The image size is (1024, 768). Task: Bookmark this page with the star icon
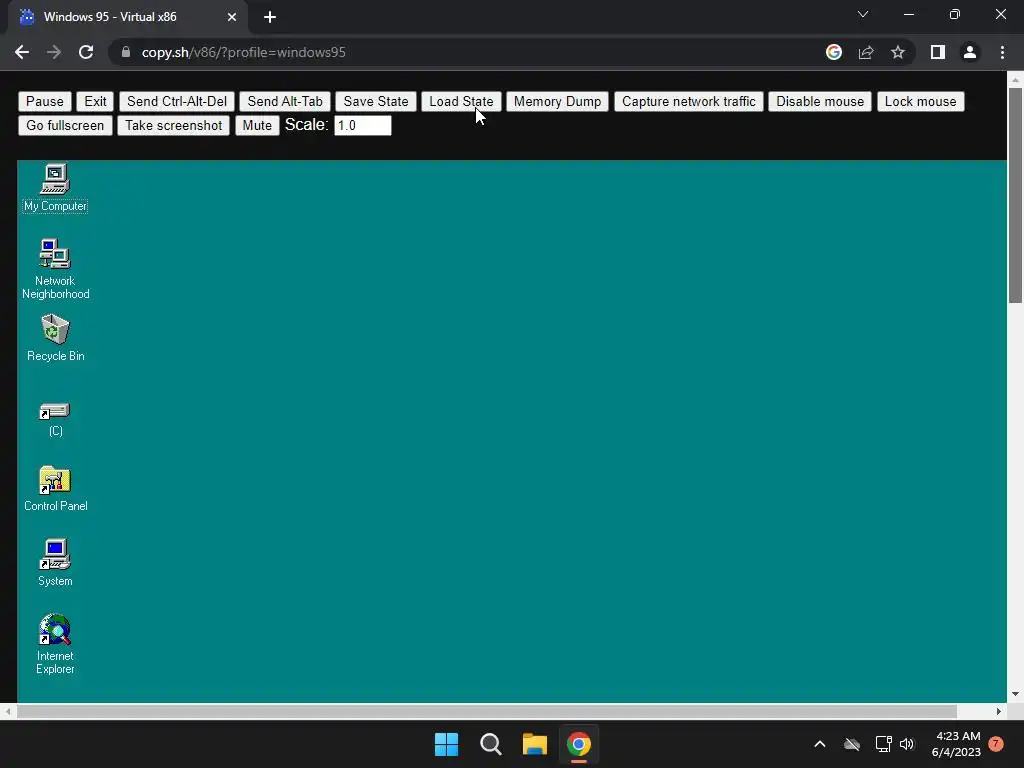click(x=898, y=52)
